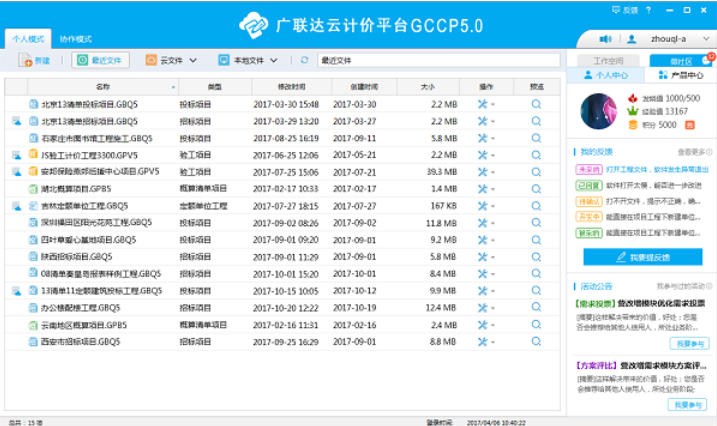Open the 最近文件 recent files view

pyautogui.click(x=100, y=61)
